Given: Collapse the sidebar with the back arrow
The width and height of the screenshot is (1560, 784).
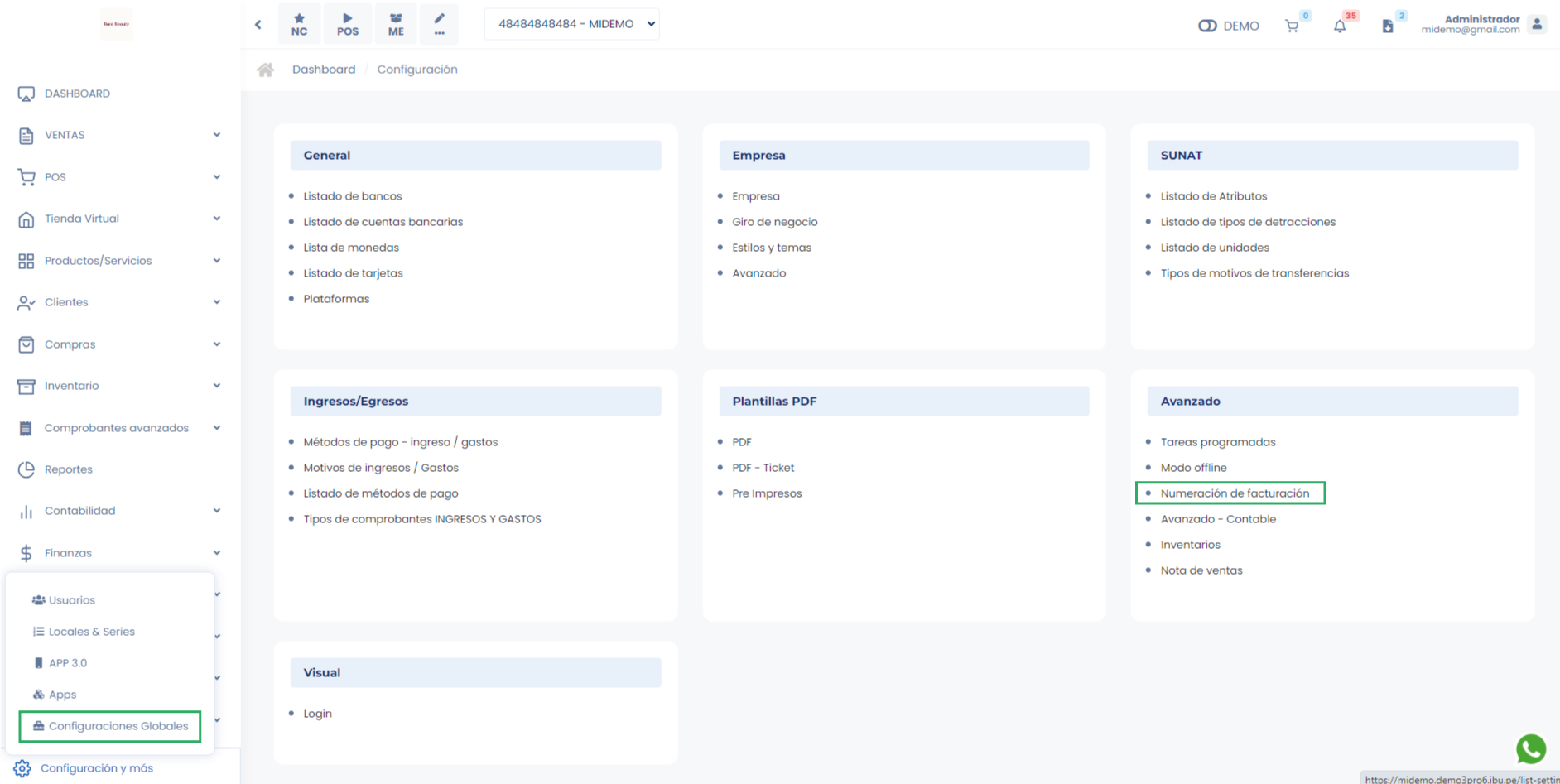Looking at the screenshot, I should 258,24.
